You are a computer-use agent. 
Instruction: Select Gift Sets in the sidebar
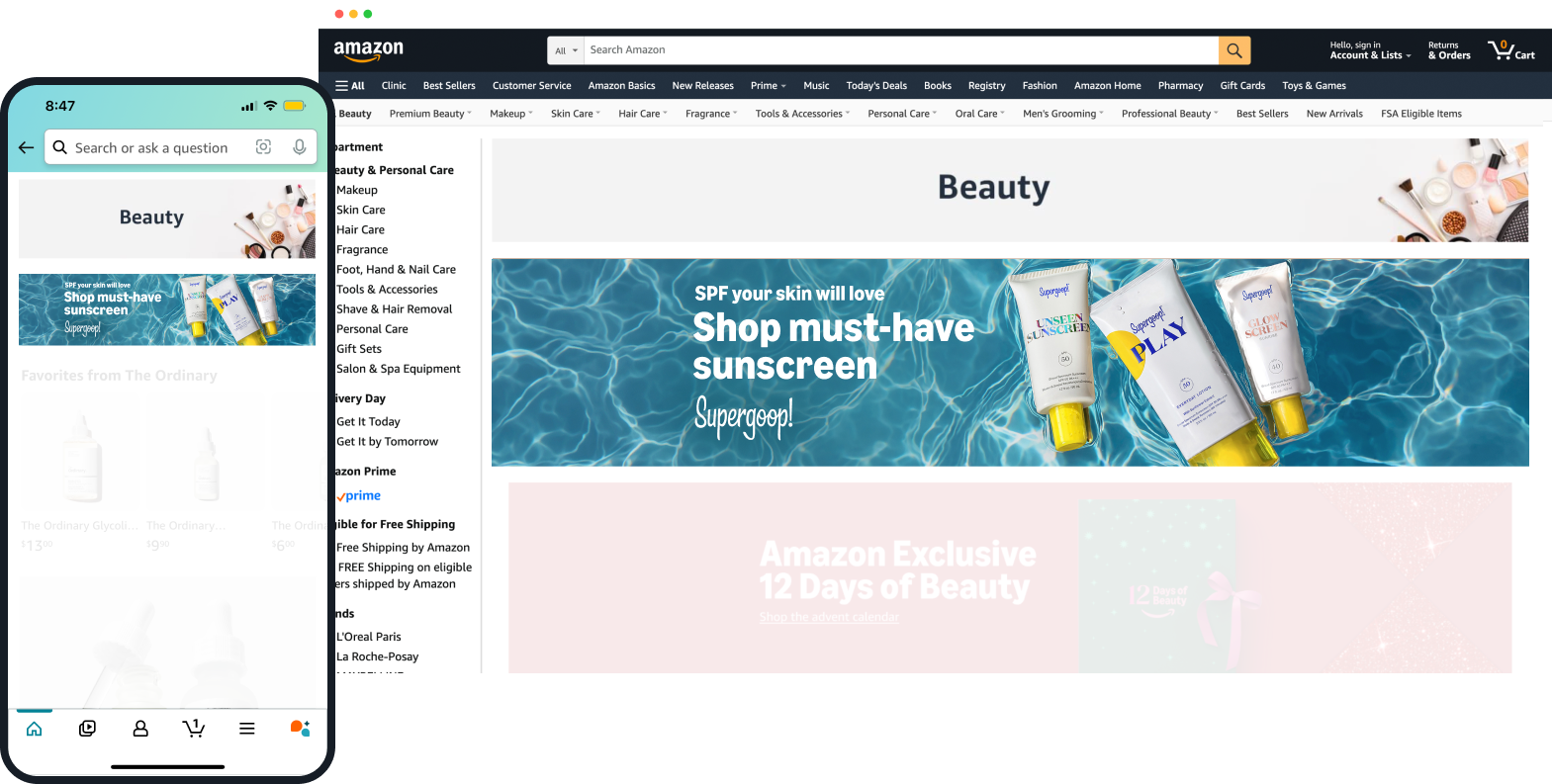tap(359, 349)
